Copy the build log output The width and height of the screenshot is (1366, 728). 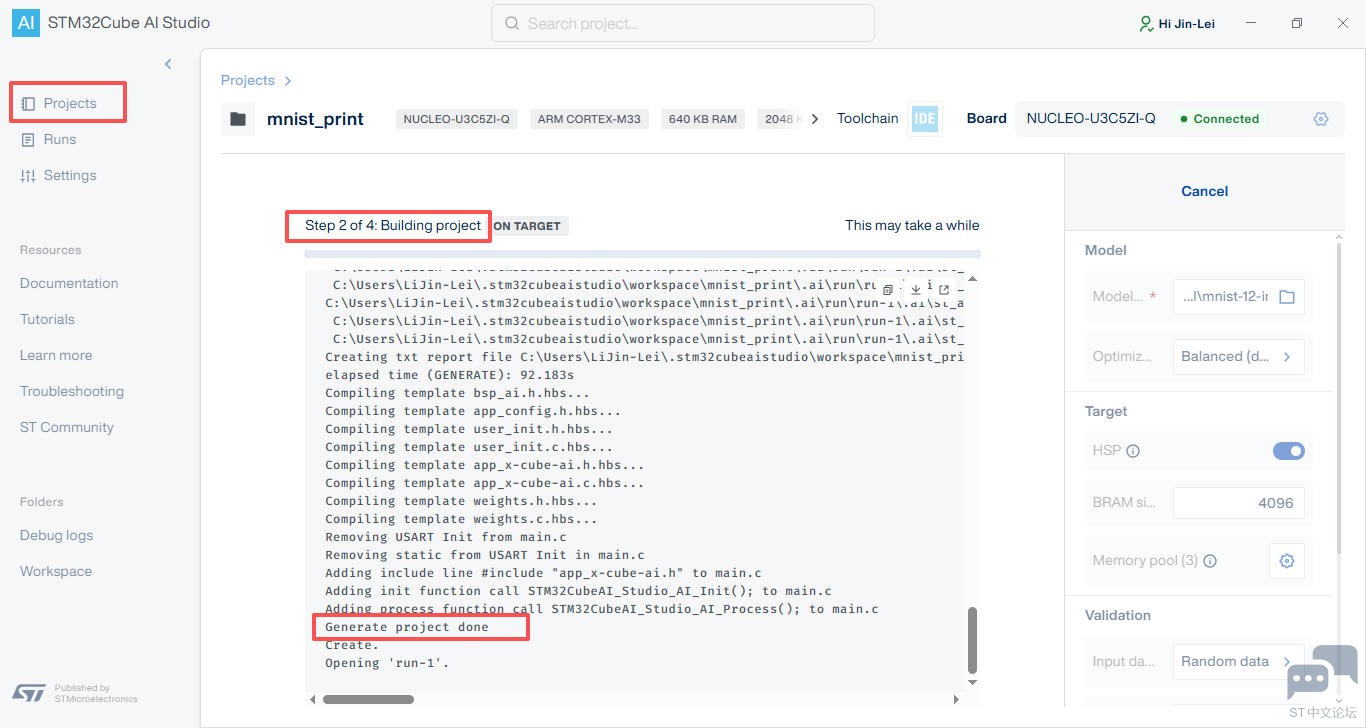[x=887, y=290]
